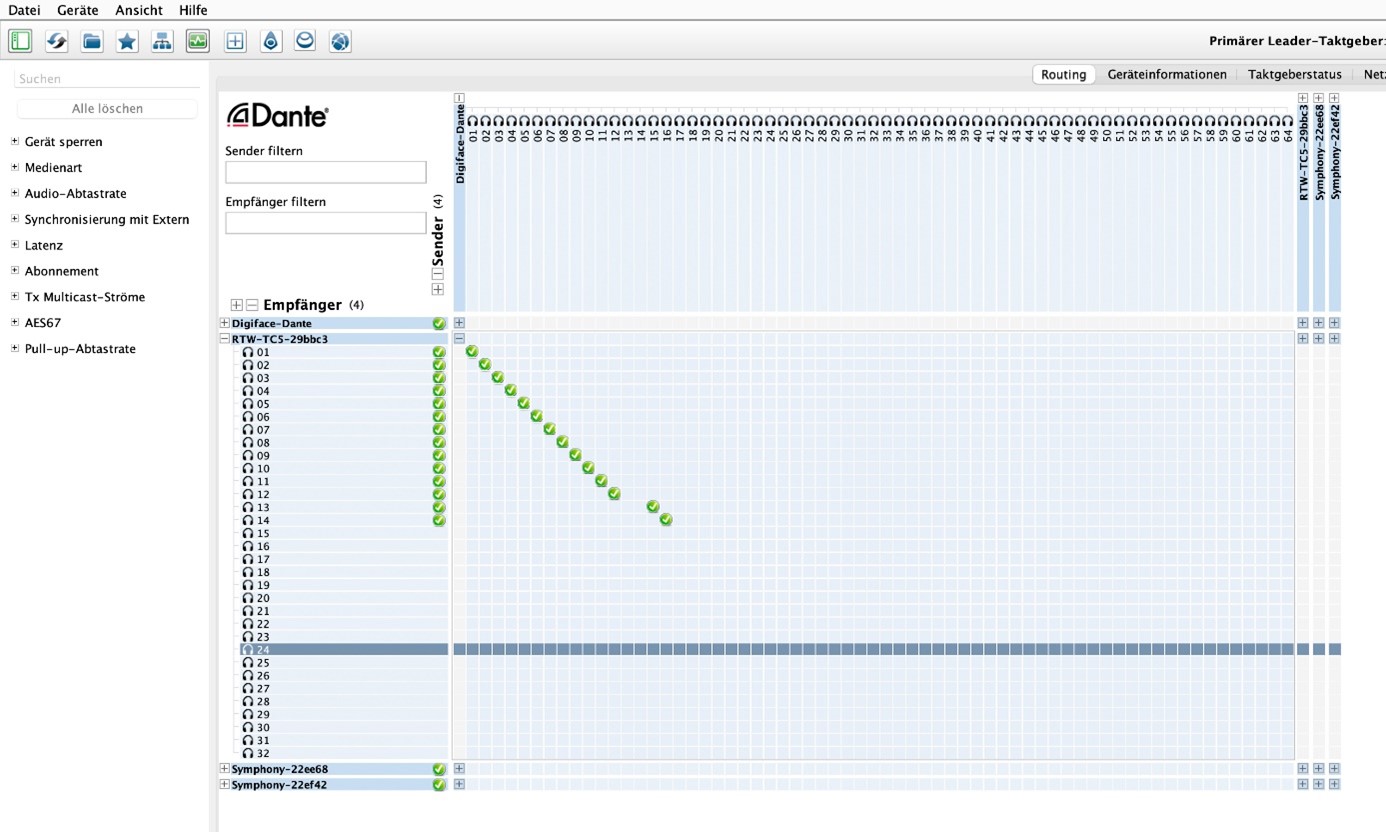Toggle subscription of receiver 08 to sender 08
The image size is (1386, 832).
(563, 442)
